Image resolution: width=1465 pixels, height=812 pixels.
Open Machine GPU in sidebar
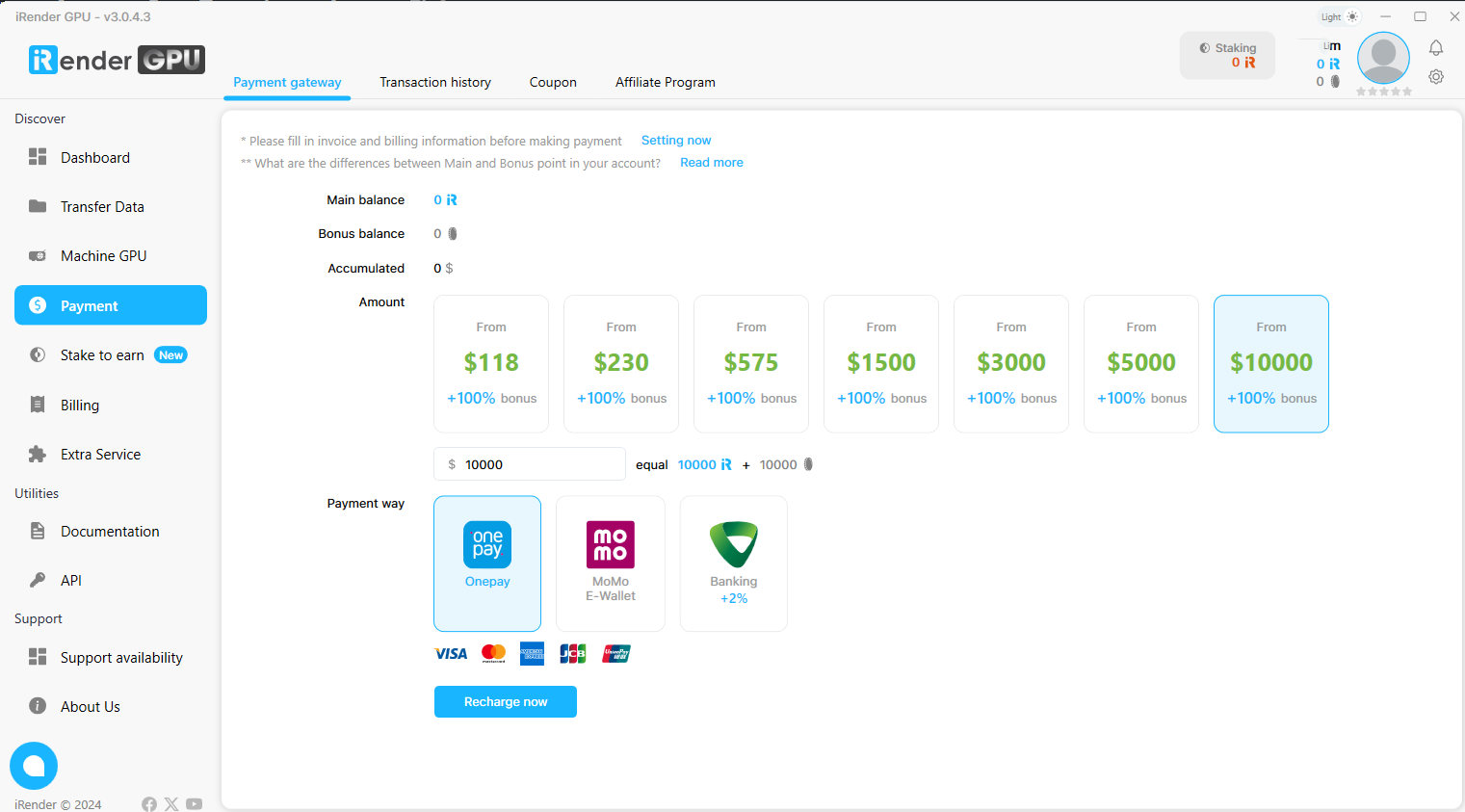(x=103, y=256)
